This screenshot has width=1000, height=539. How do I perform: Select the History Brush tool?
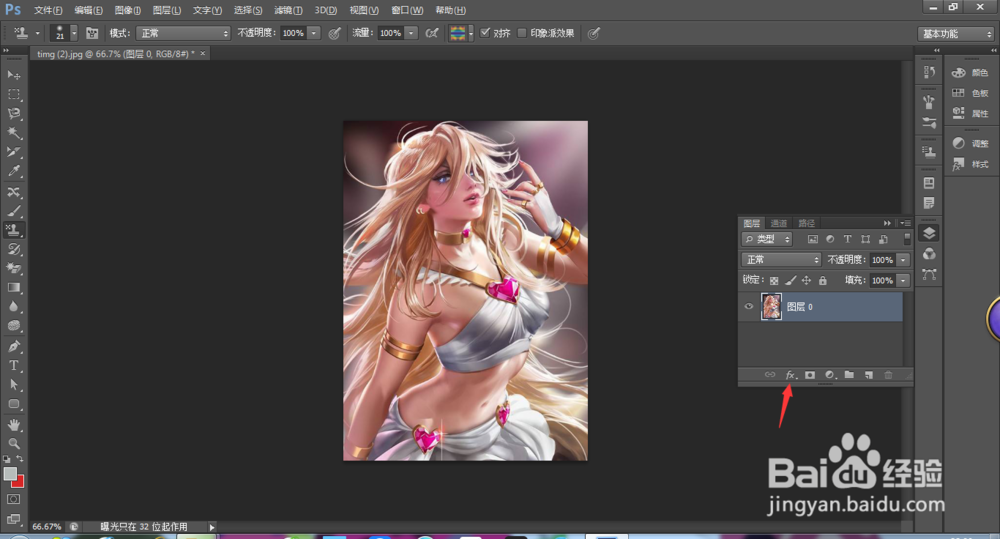(x=13, y=249)
